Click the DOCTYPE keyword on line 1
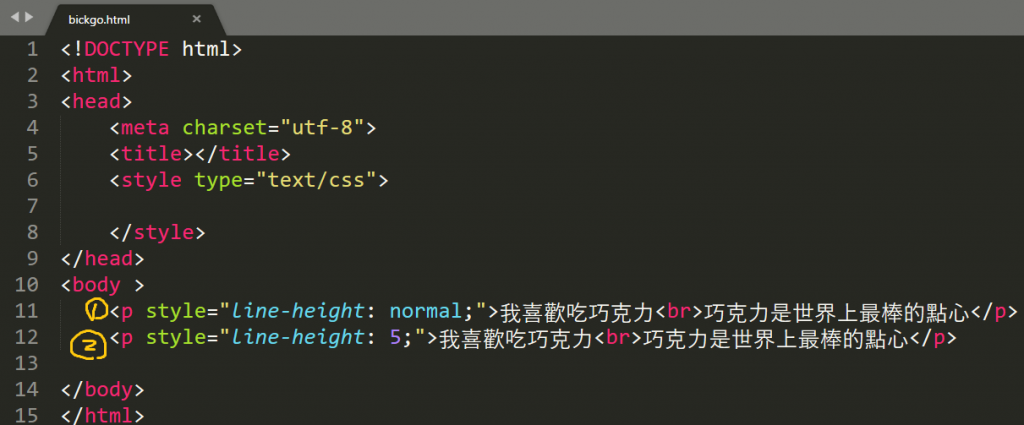The height and width of the screenshot is (425, 1024). click(x=127, y=49)
